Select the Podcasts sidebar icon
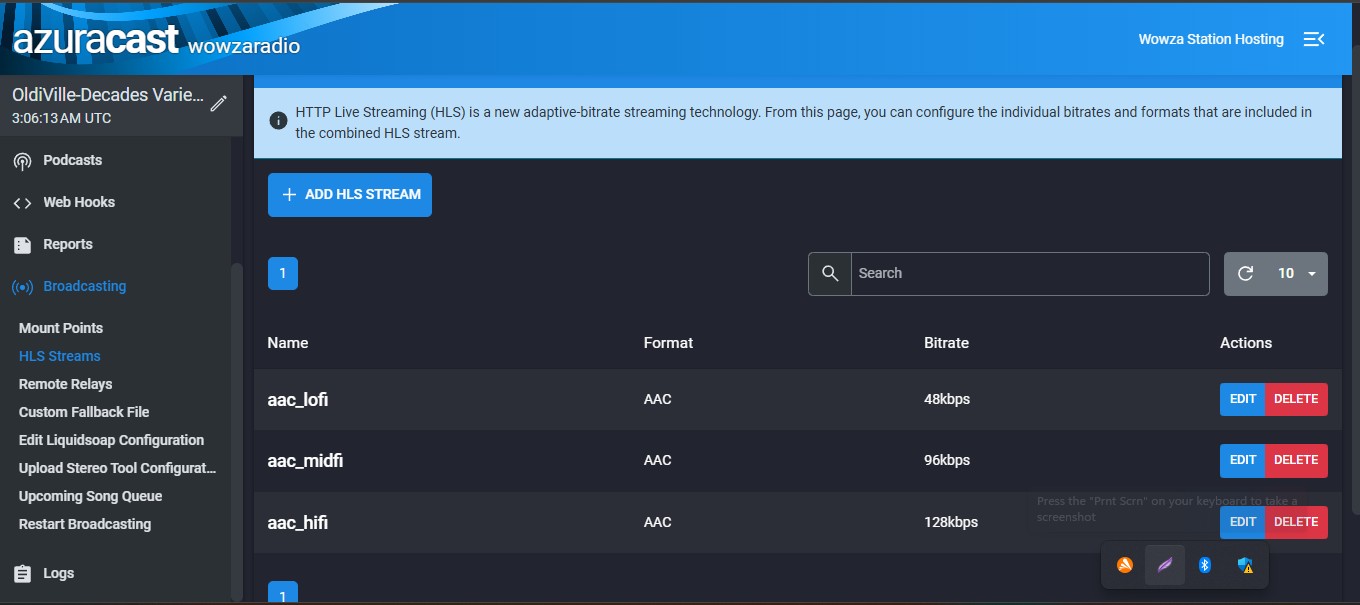 [22, 160]
